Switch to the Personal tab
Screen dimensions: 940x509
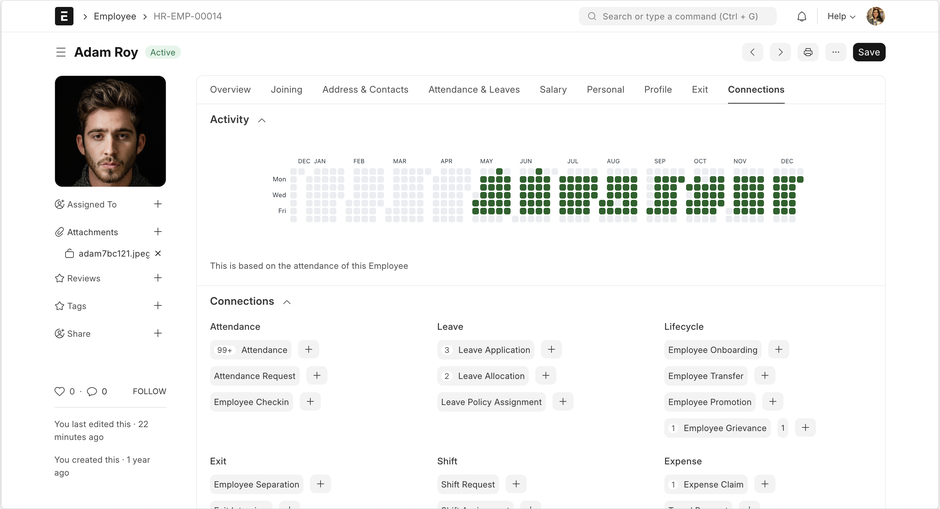coord(605,89)
